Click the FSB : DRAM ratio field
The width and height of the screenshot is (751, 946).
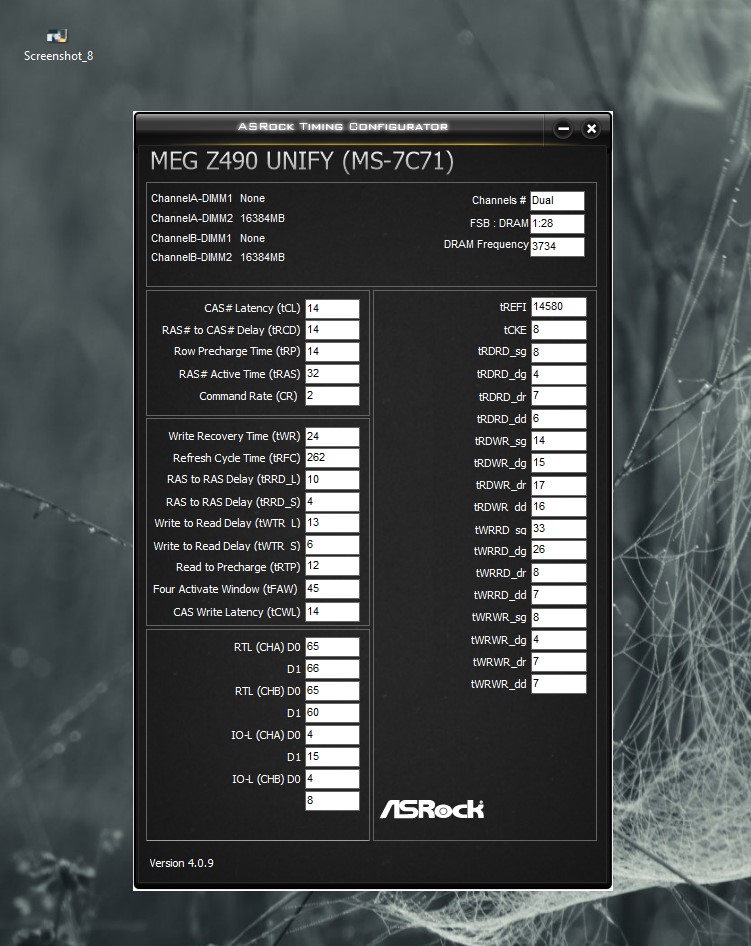pyautogui.click(x=557, y=224)
